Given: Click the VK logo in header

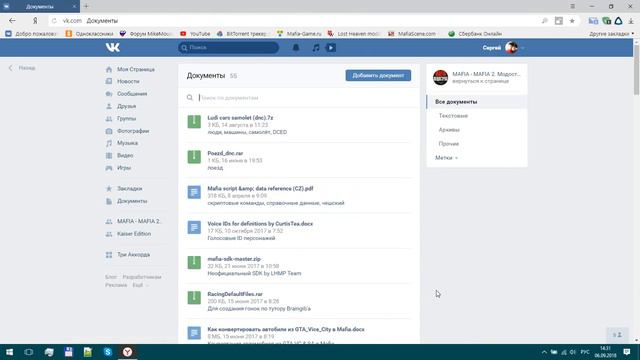Looking at the screenshot, I should pos(113,47).
